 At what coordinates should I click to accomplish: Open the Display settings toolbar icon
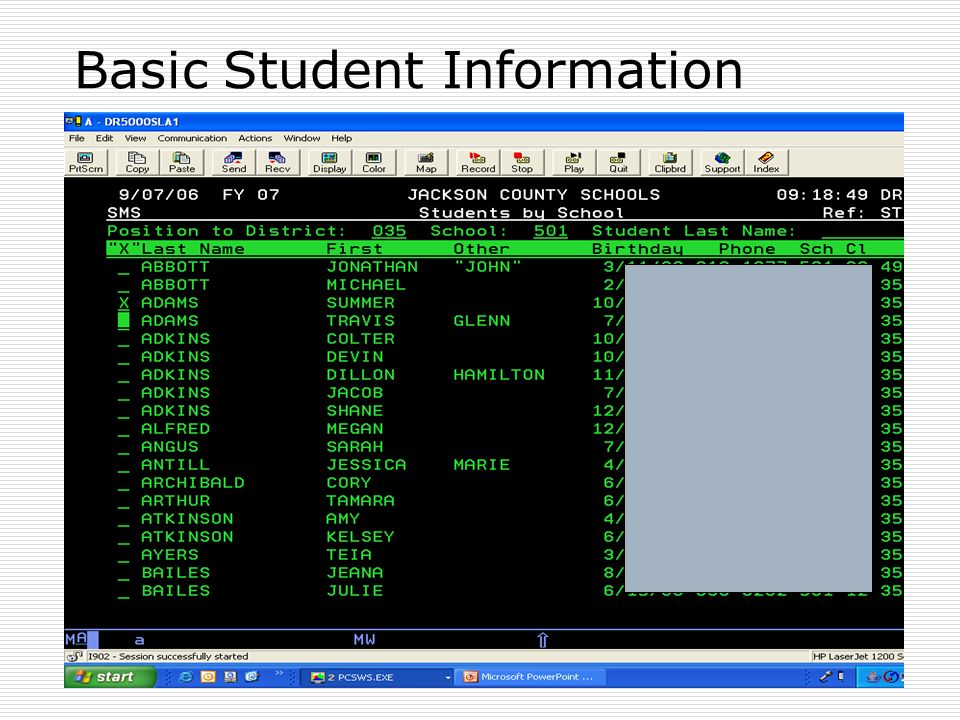(329, 162)
